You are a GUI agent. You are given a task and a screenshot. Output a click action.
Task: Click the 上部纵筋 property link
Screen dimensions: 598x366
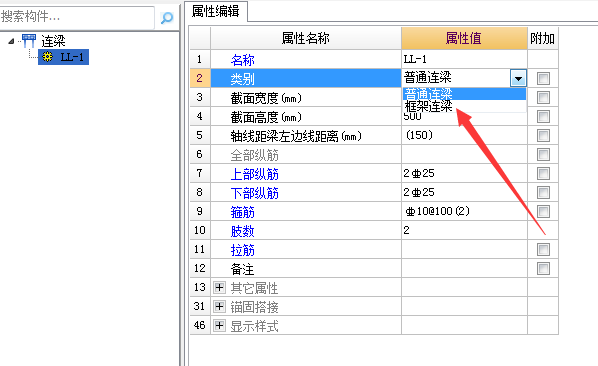254,174
